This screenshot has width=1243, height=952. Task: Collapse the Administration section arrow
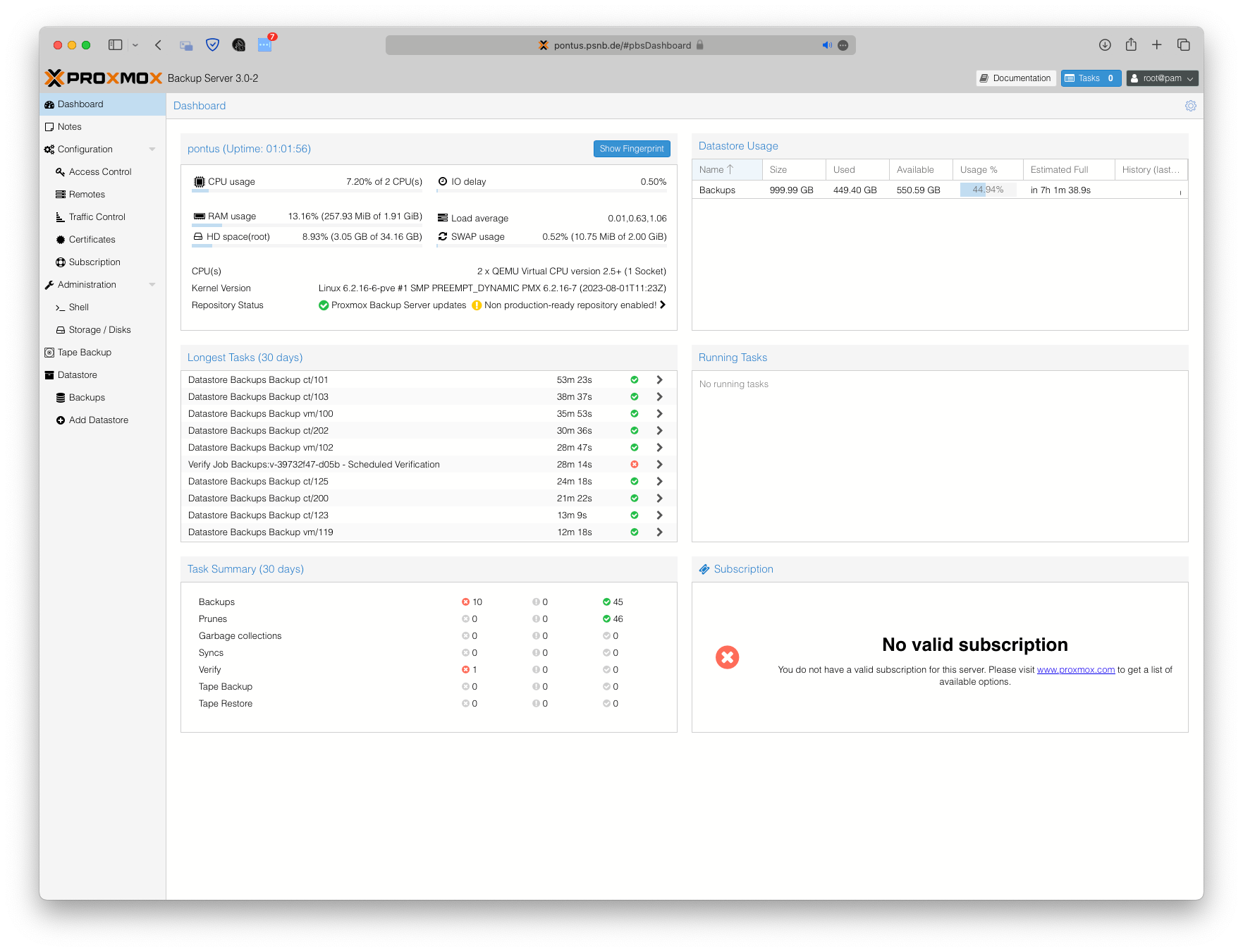(152, 285)
